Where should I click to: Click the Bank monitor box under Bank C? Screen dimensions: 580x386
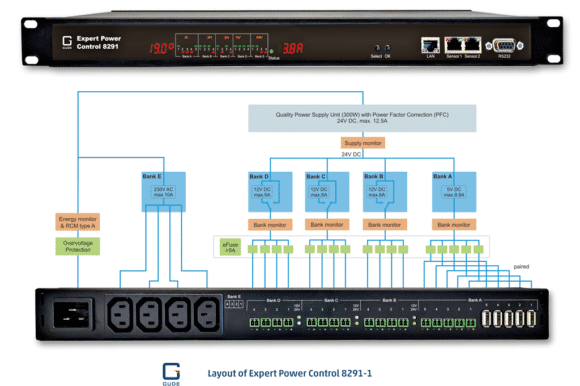click(x=327, y=224)
